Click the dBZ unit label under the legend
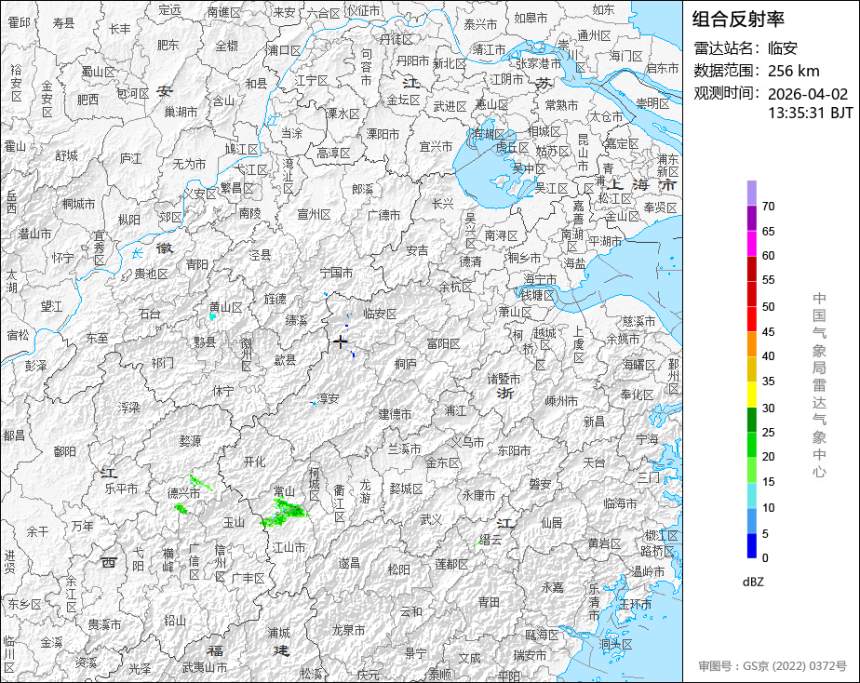The width and height of the screenshot is (860, 683). point(753,581)
